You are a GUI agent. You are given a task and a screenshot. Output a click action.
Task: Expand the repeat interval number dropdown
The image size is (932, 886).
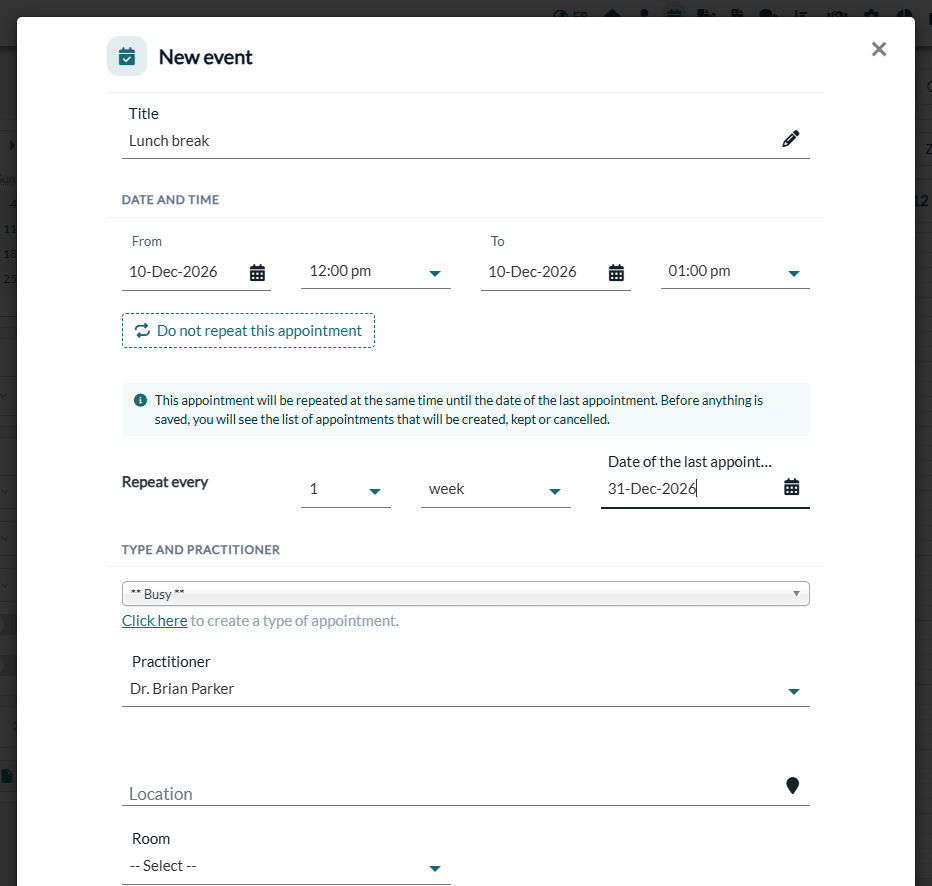(345, 490)
